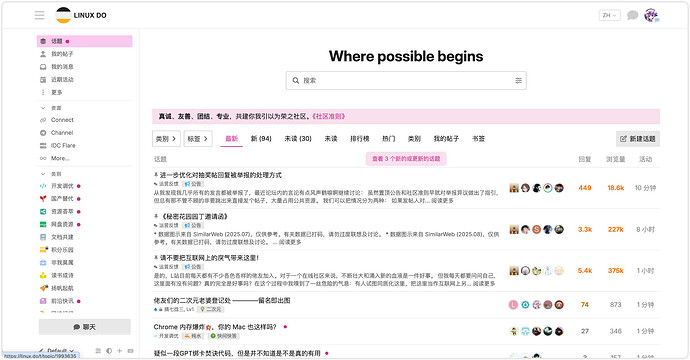
Task: Click the search box magnifier icon
Action: tap(296, 81)
